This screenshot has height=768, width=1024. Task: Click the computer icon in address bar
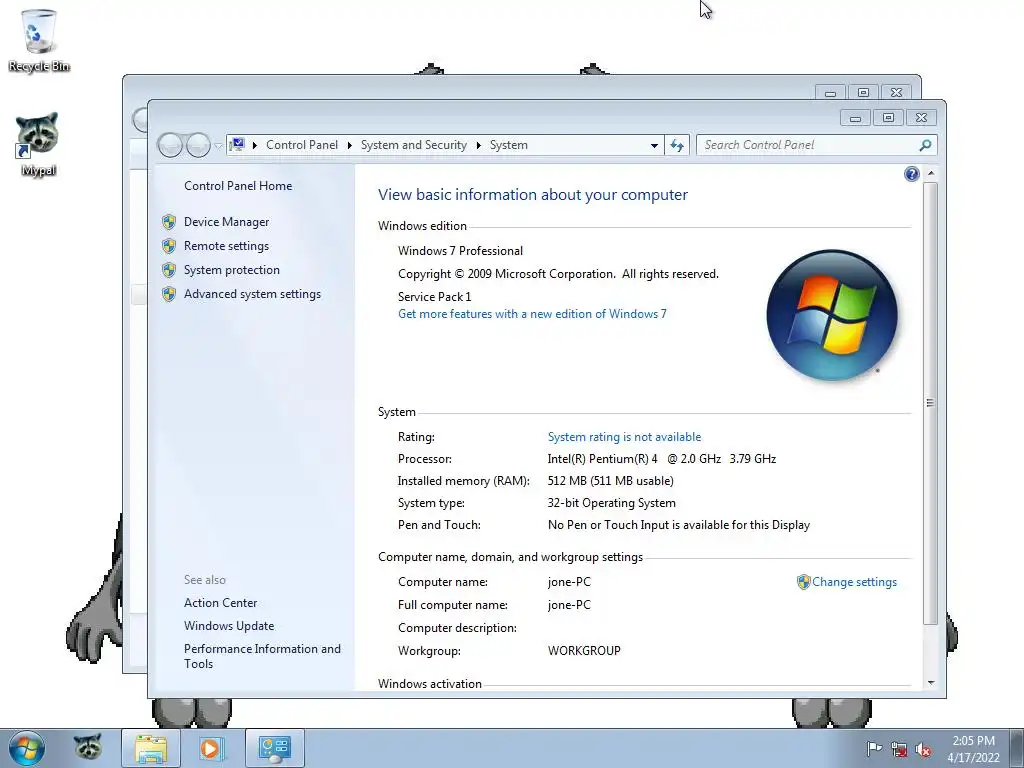[237, 144]
